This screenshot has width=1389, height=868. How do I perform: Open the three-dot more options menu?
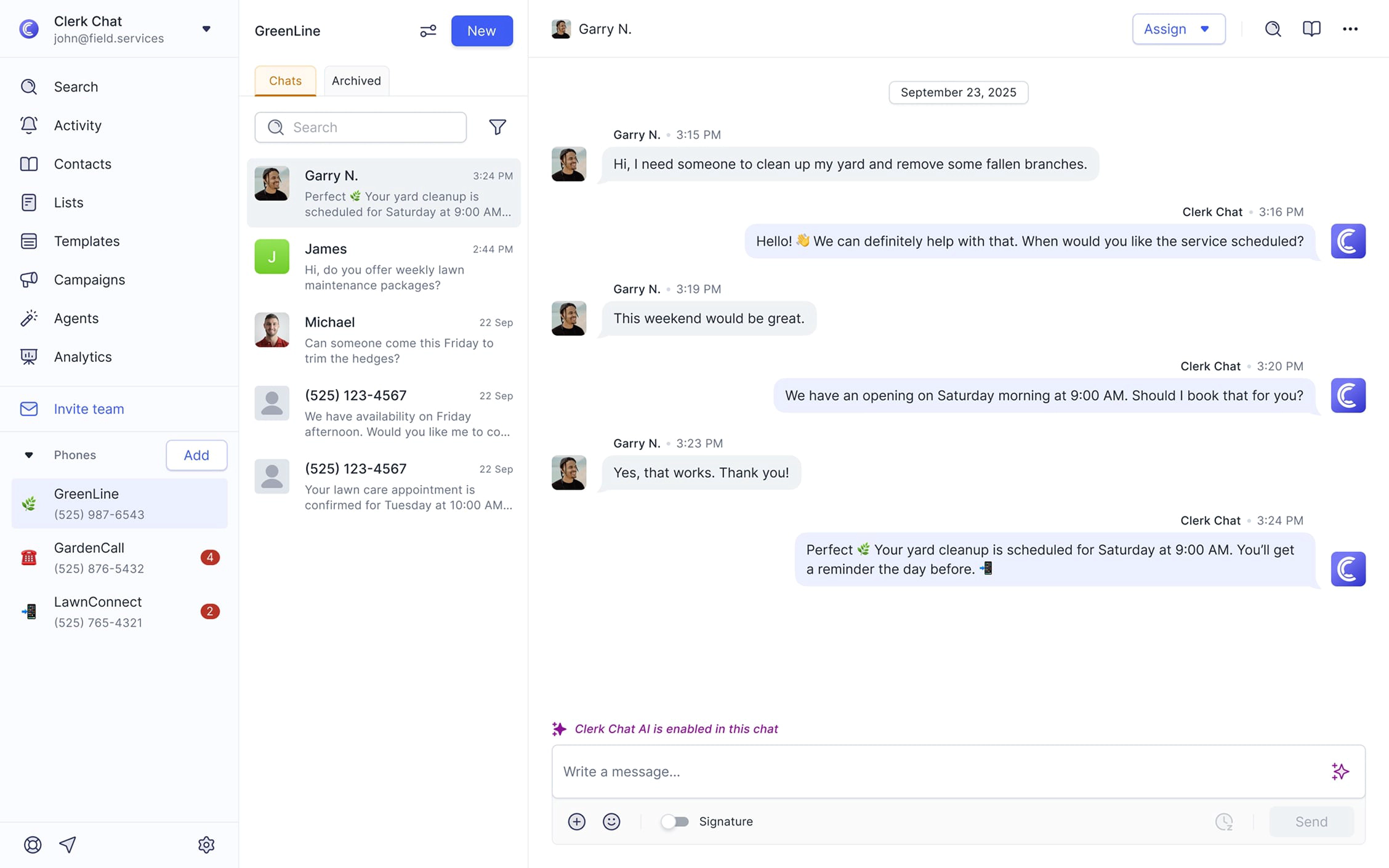[x=1350, y=29]
